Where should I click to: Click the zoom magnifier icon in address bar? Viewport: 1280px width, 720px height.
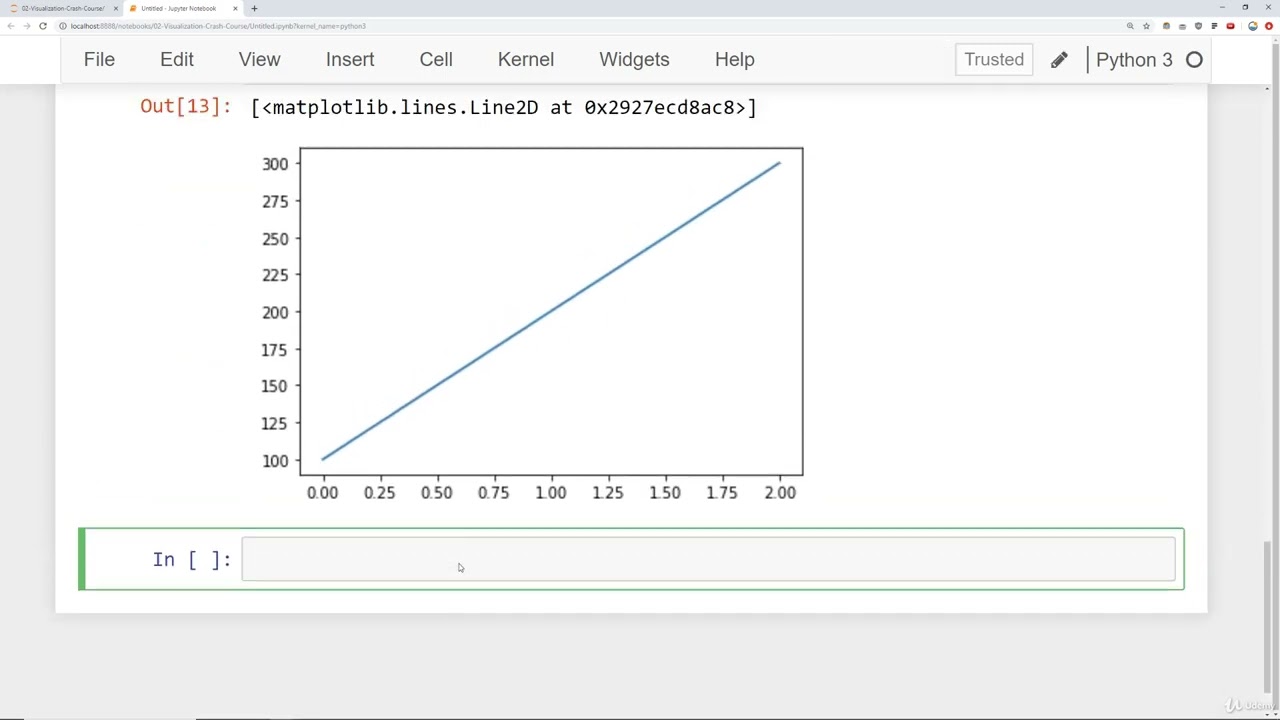coord(1130,26)
